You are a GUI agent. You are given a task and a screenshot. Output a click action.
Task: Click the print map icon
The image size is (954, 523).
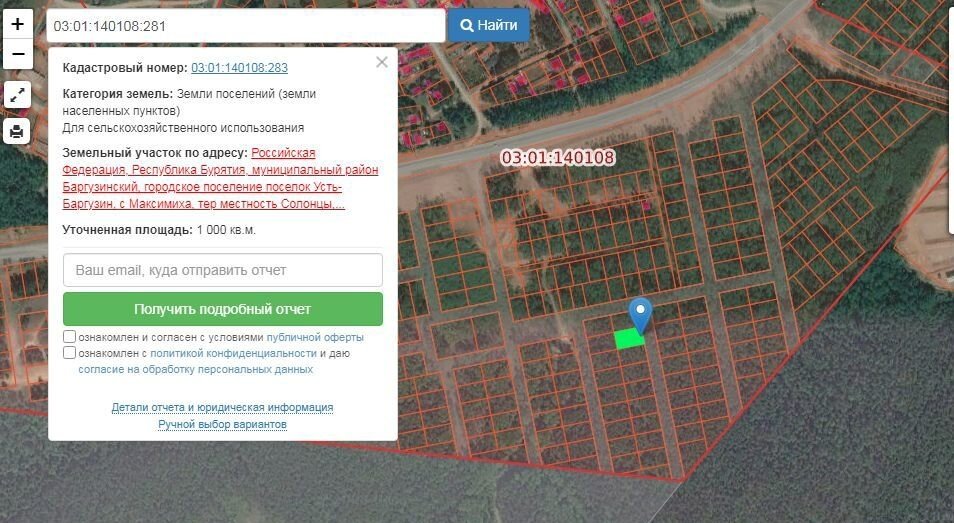(x=17, y=131)
